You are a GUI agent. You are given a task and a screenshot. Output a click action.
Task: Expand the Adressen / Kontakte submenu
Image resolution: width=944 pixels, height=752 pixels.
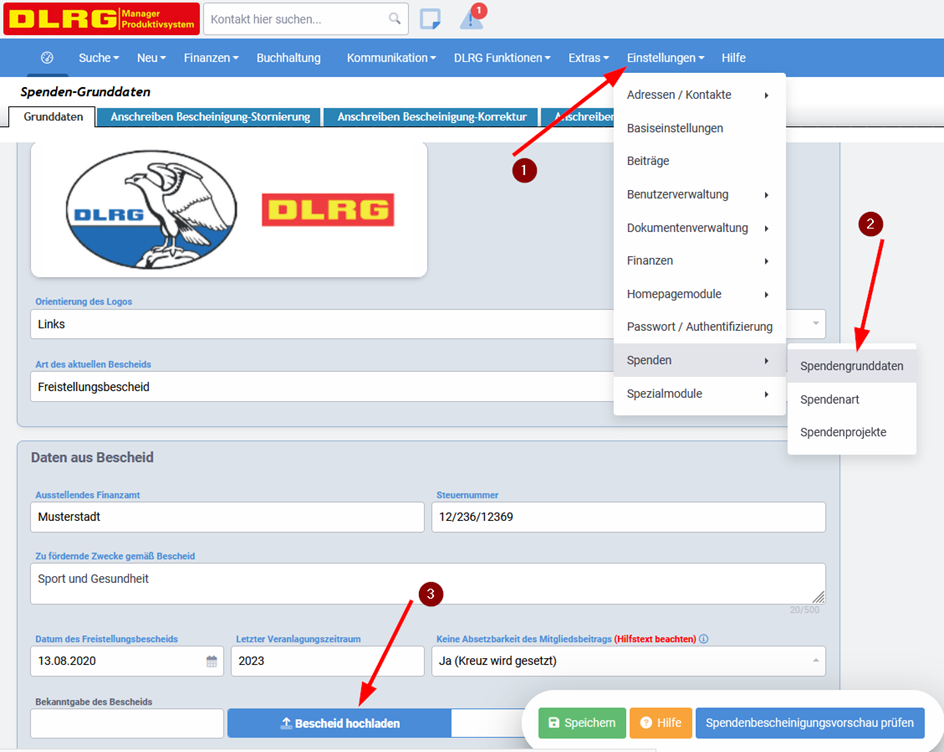(x=699, y=95)
